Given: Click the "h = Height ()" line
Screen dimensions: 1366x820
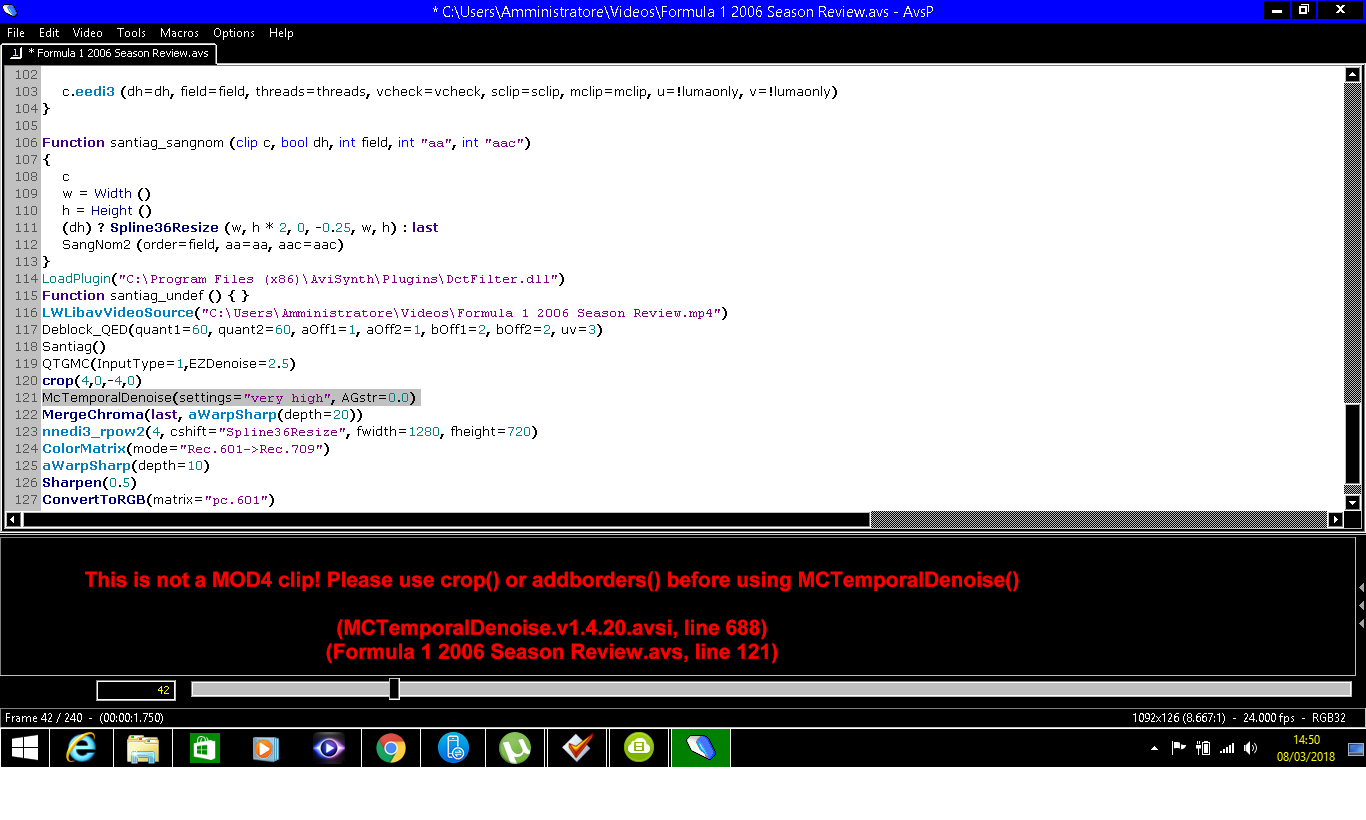Looking at the screenshot, I should point(106,211).
